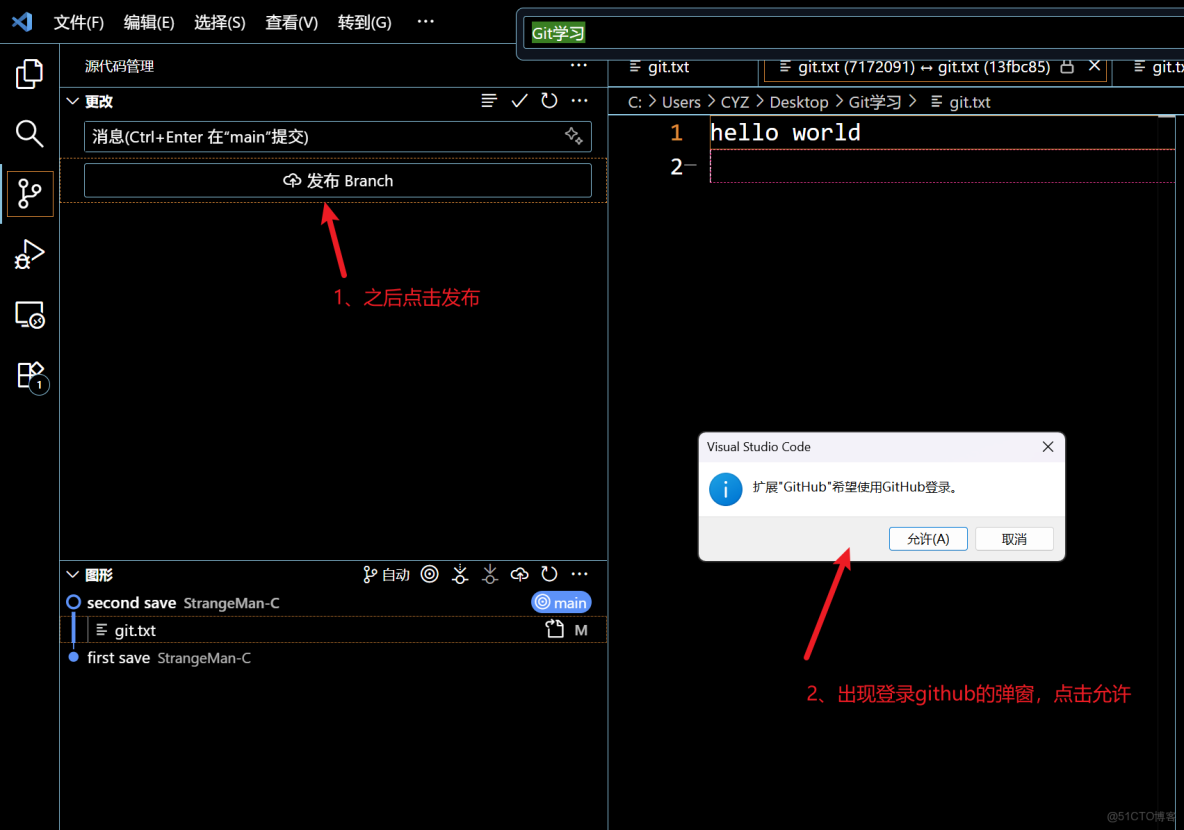Click the target icon to locate current commit
1184x830 pixels.
[430, 574]
